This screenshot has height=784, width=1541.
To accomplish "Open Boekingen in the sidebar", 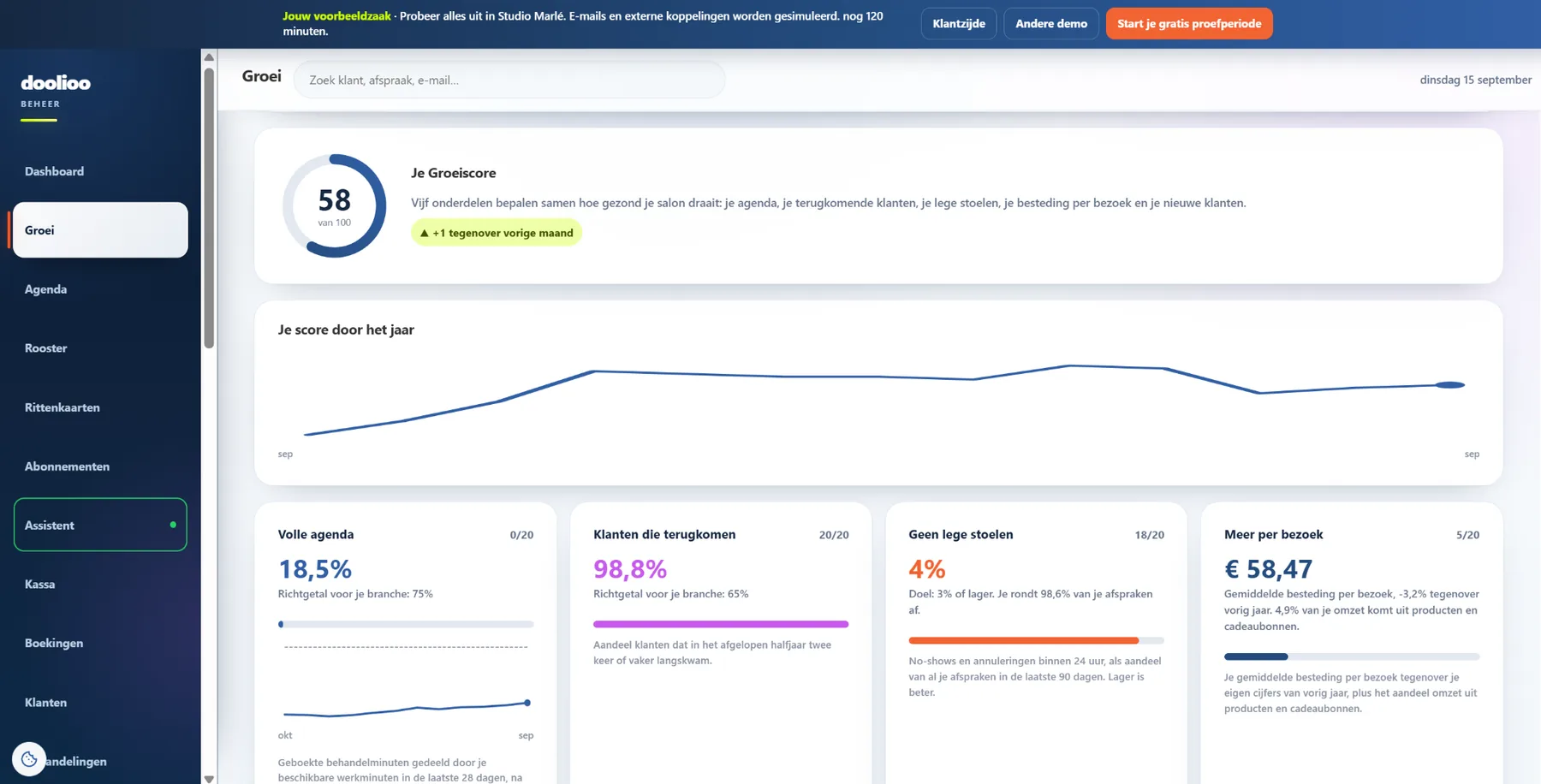I will (100, 643).
